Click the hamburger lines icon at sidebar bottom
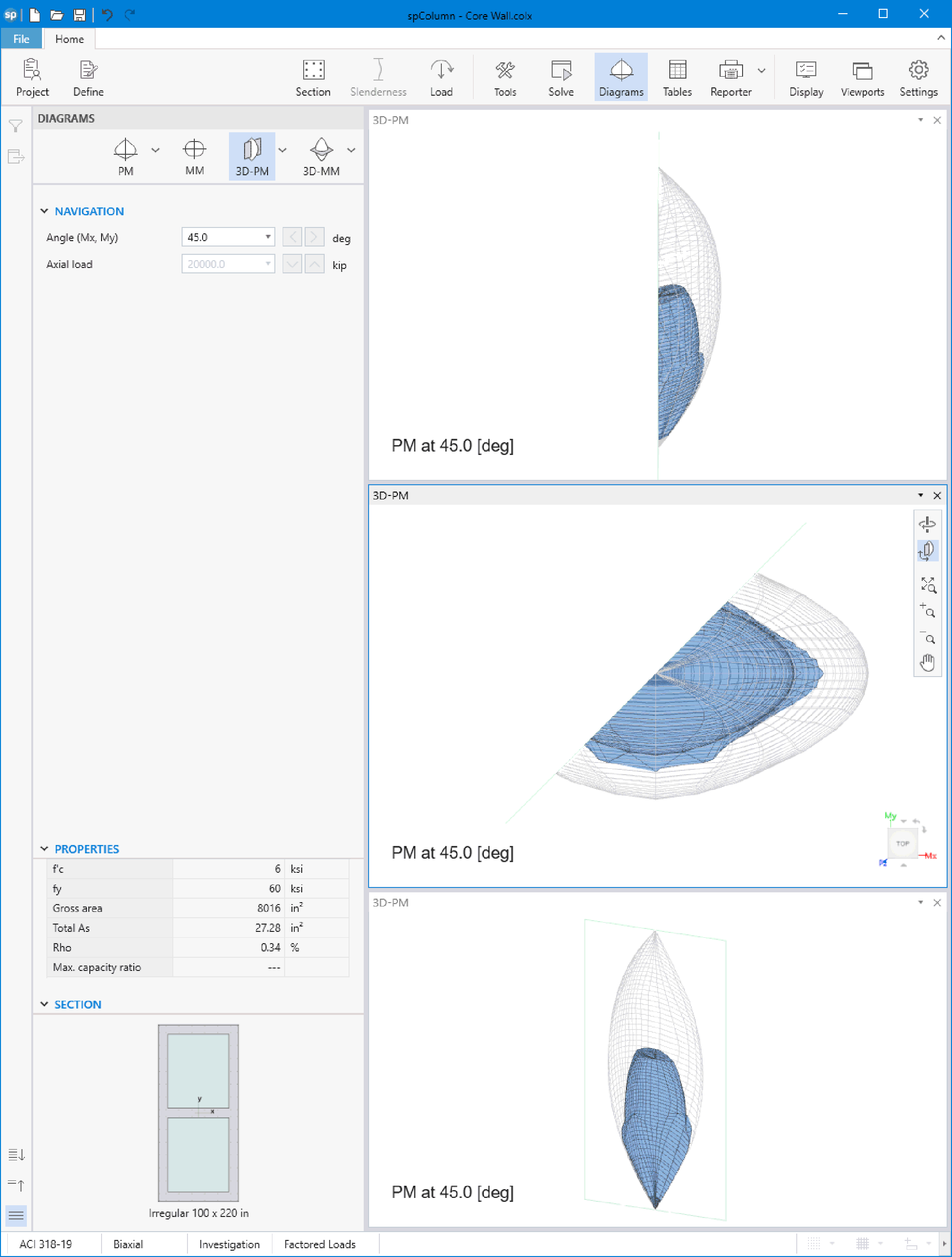 click(x=16, y=1216)
